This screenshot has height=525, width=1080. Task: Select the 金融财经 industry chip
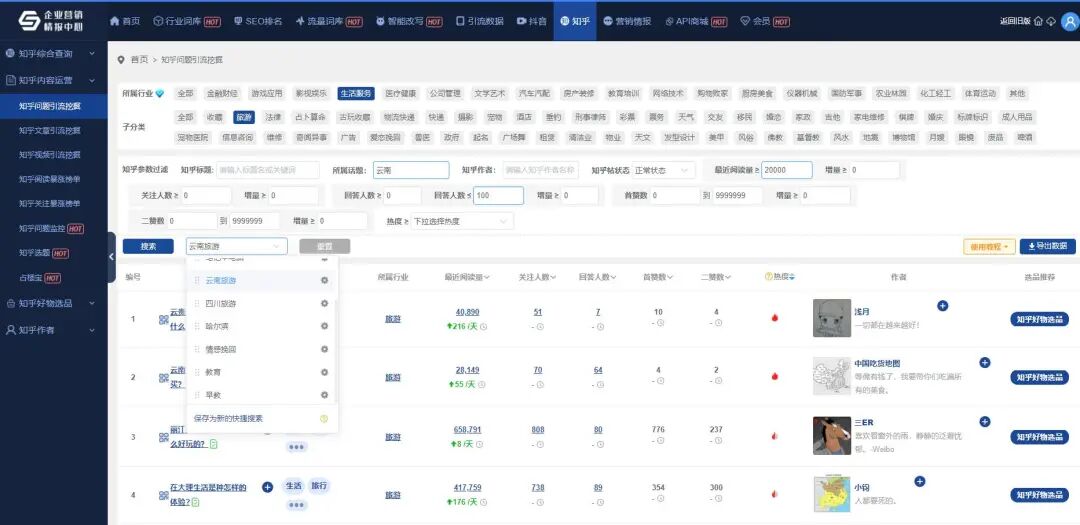pyautogui.click(x=222, y=94)
